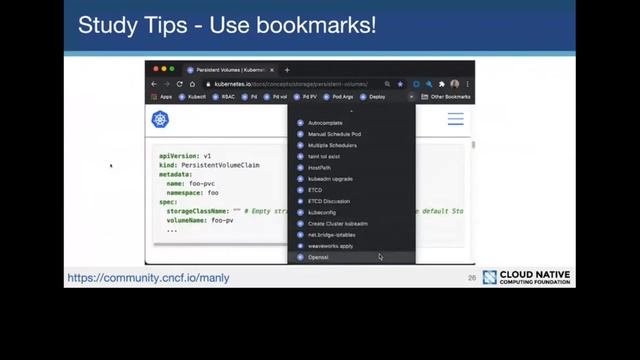Viewport: 640px width, 360px height.
Task: Select the kubeconfig bookmark
Action: 351,213
